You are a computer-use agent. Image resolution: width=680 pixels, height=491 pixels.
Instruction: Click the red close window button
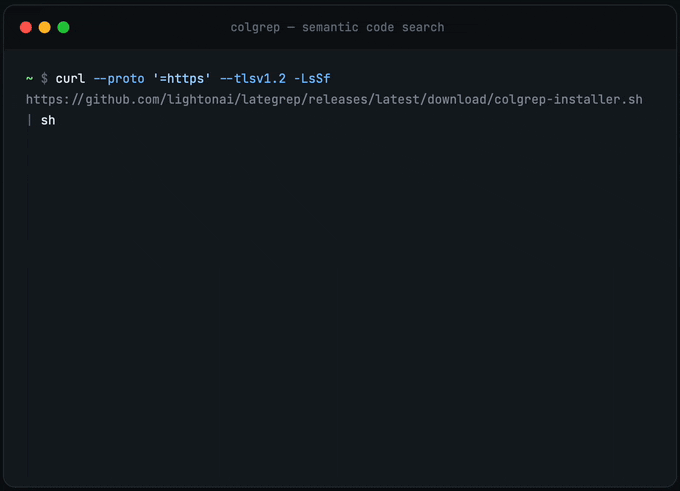[26, 27]
